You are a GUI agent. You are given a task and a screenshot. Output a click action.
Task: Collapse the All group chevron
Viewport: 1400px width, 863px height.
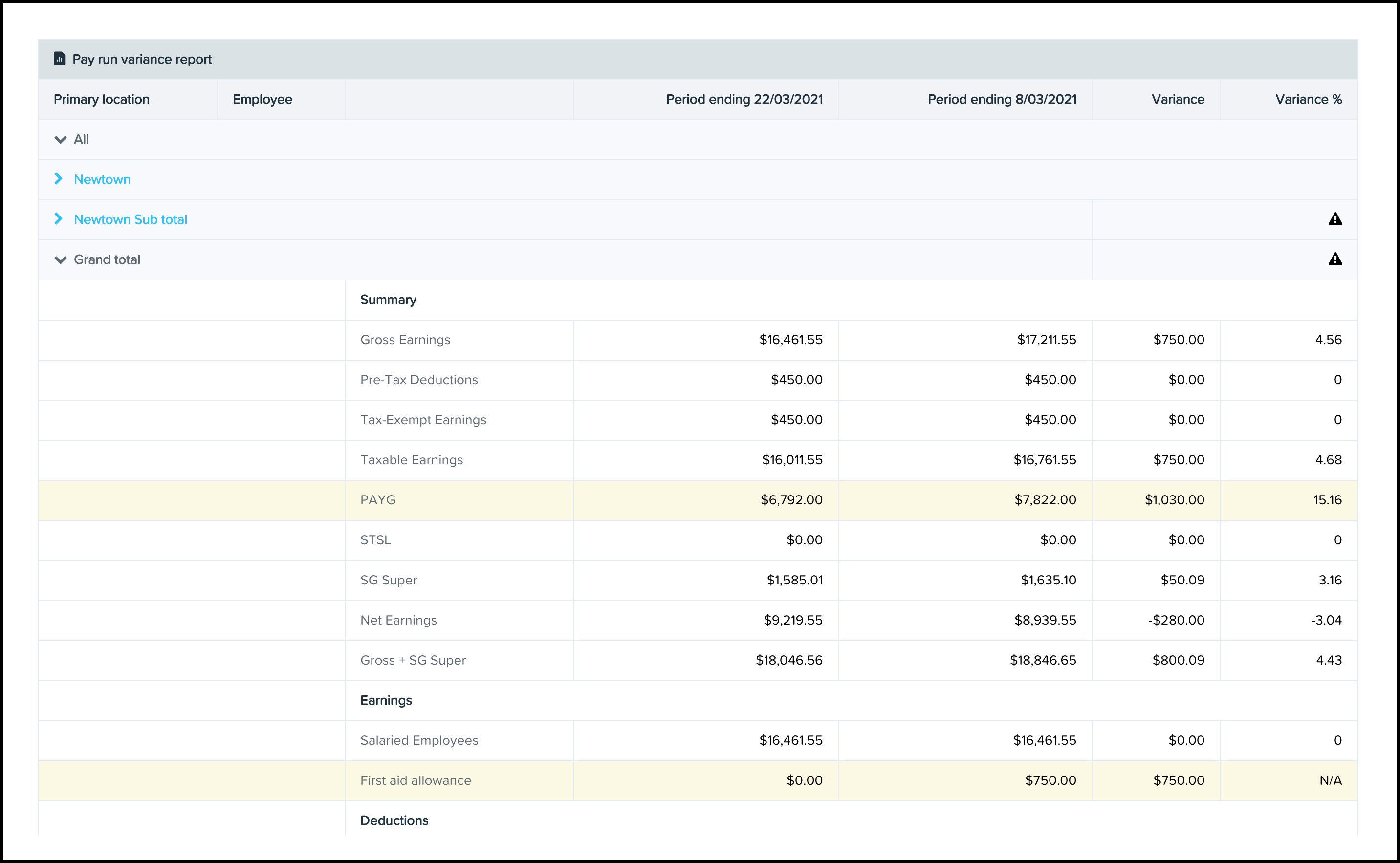click(x=60, y=140)
